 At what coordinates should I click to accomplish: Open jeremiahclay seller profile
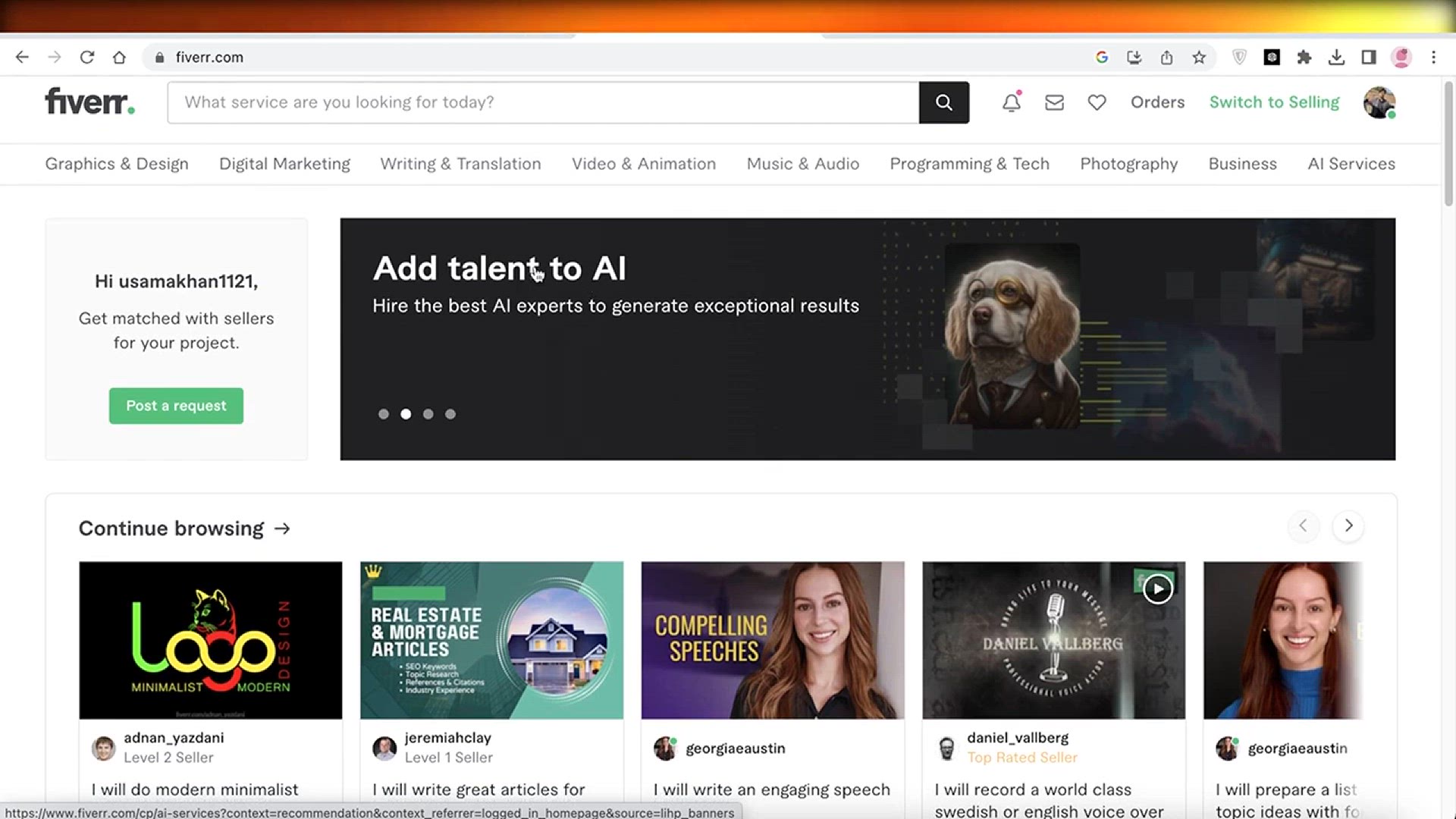click(447, 738)
